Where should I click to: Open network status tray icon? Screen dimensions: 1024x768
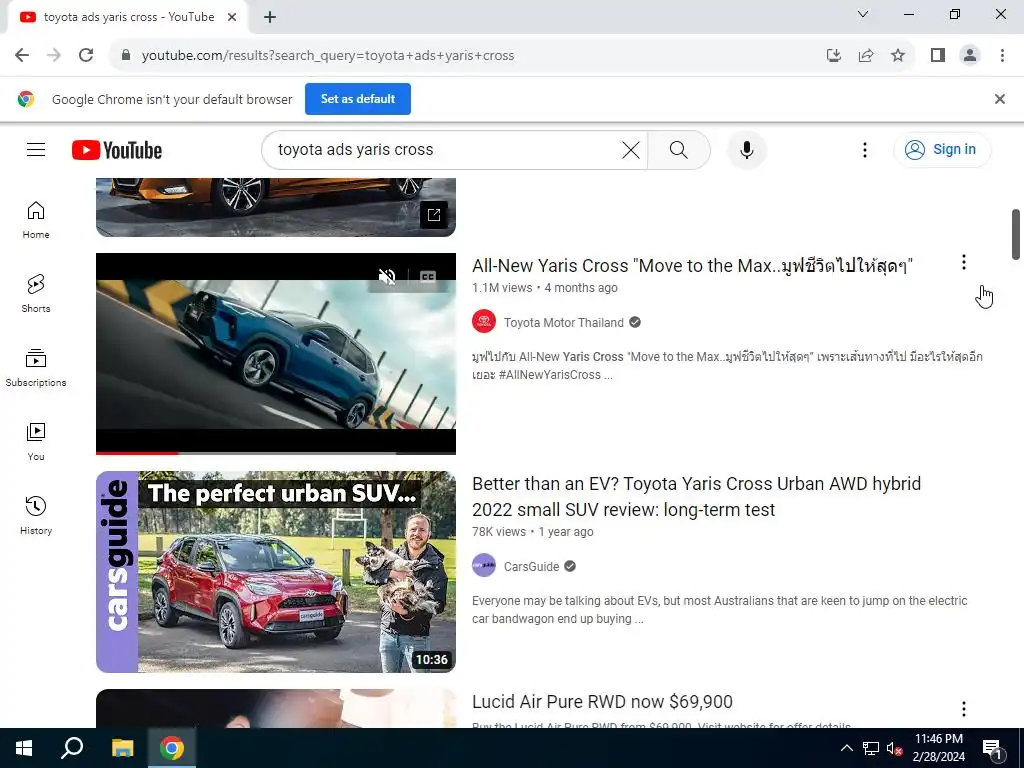pos(871,748)
